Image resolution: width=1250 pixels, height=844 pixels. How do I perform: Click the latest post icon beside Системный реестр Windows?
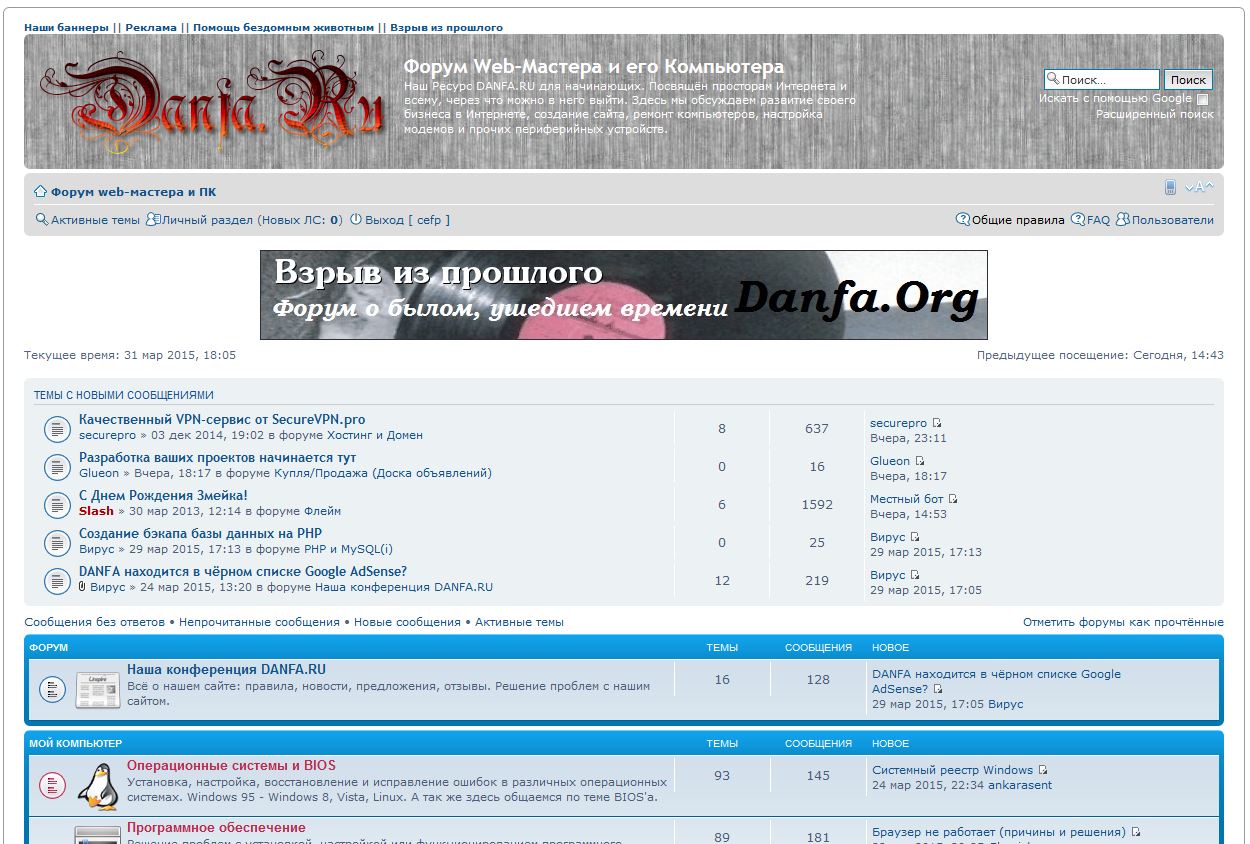(x=1043, y=771)
